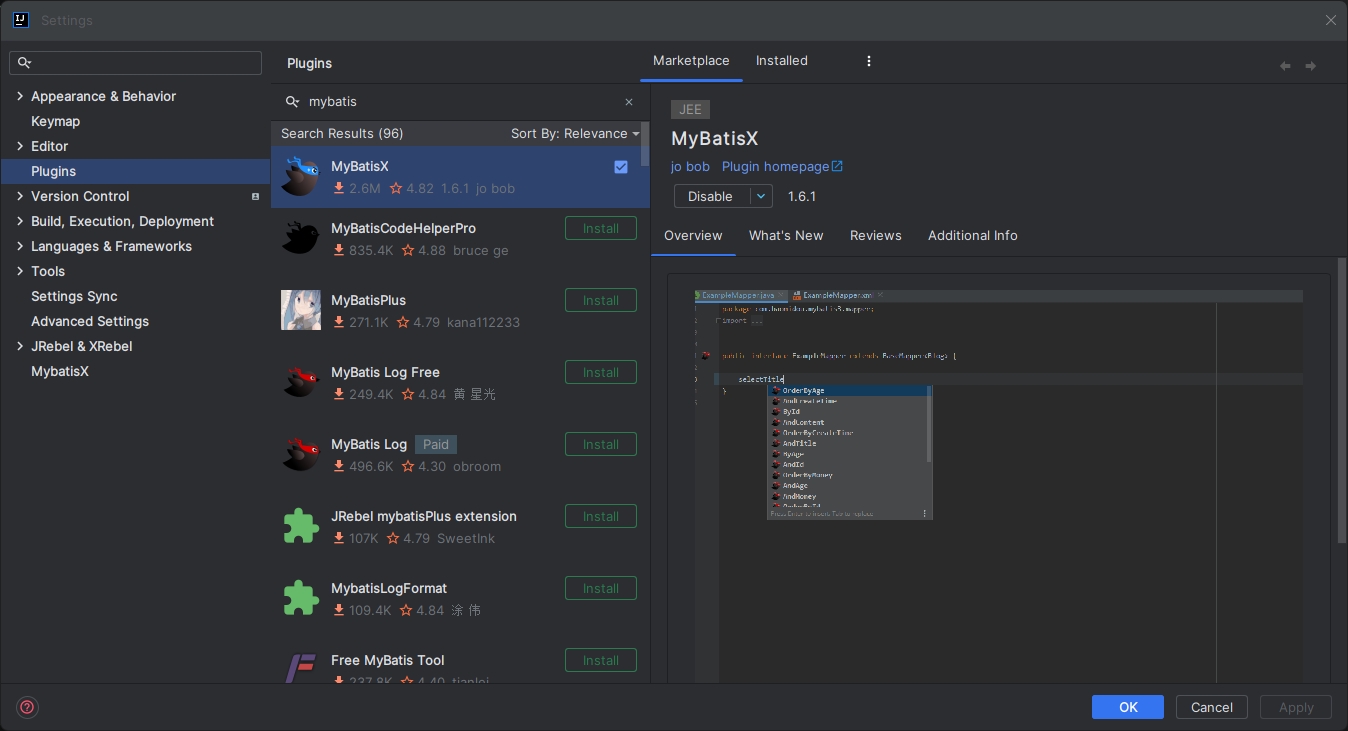Select Plugins in the settings tree
The image size is (1348, 731).
point(135,171)
